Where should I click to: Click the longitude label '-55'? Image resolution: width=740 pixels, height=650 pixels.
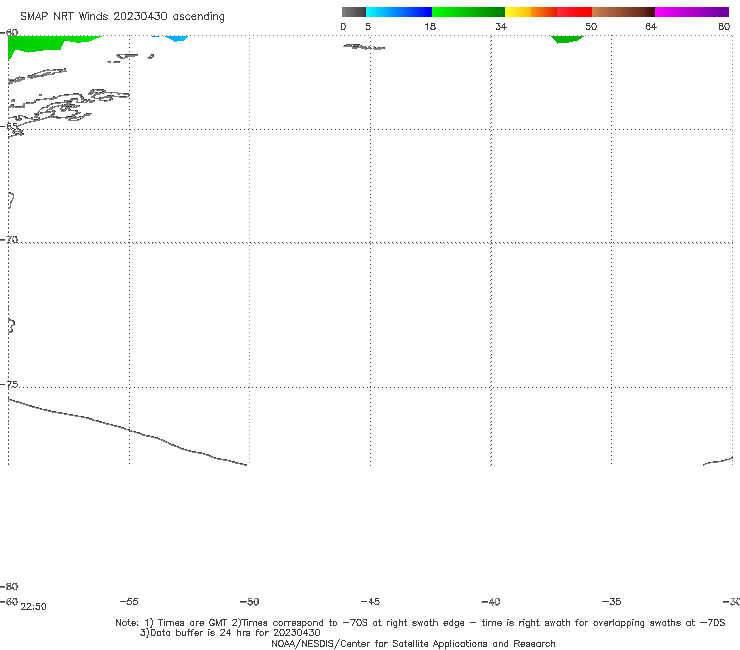tap(129, 601)
